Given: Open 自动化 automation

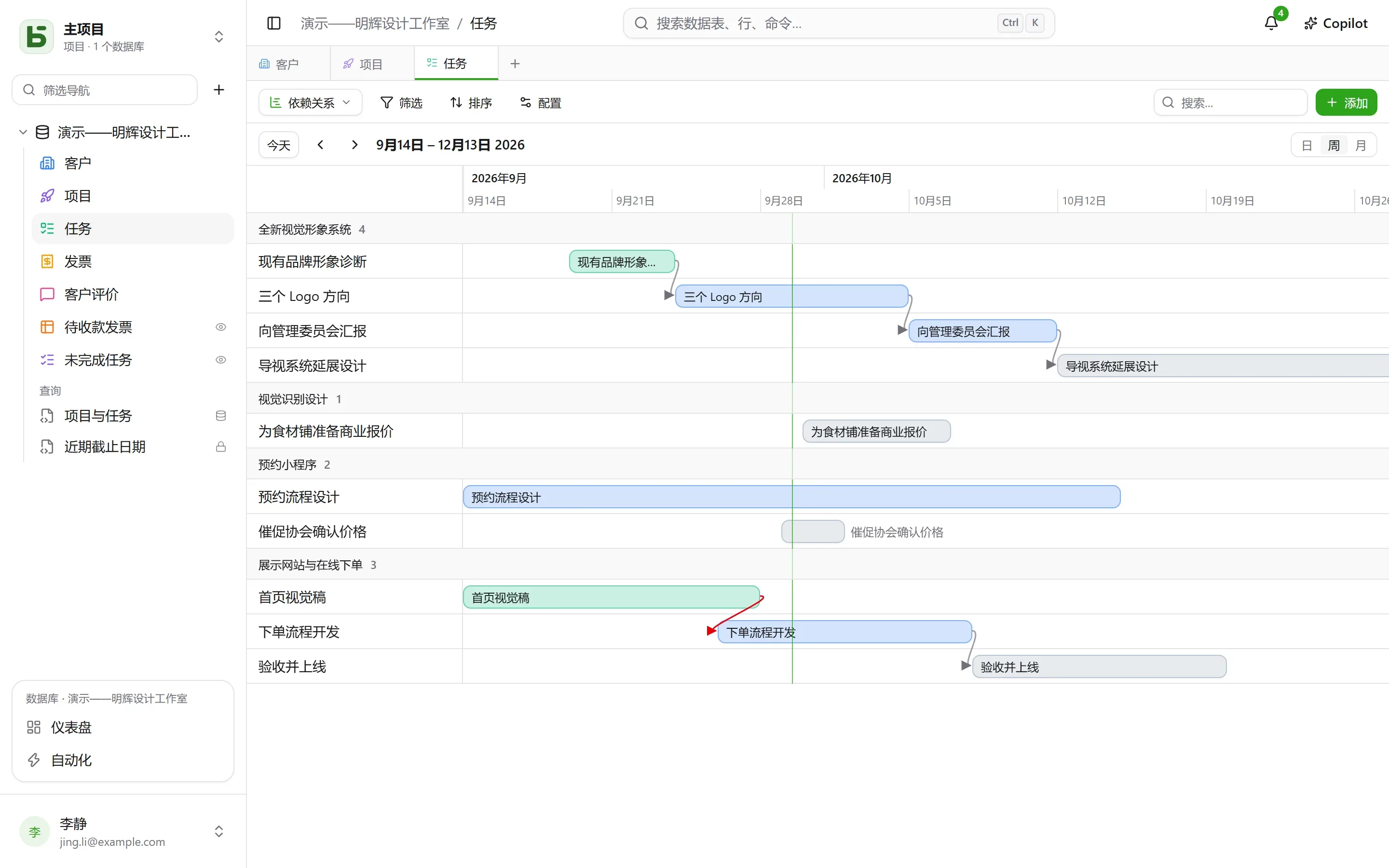Looking at the screenshot, I should pyautogui.click(x=123, y=759).
